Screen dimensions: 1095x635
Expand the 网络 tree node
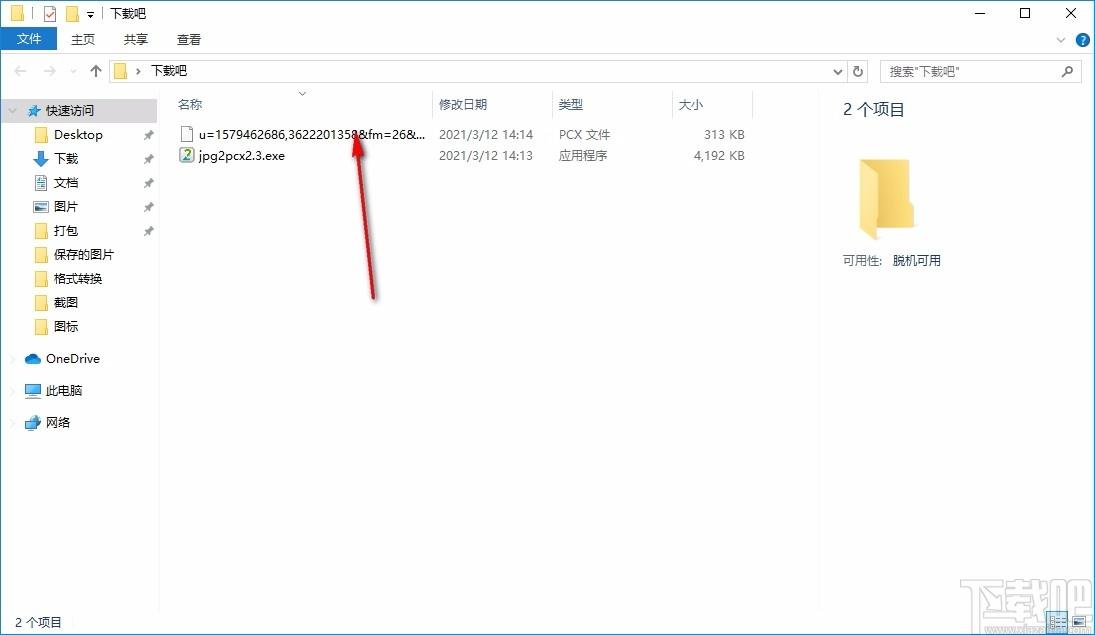point(13,422)
